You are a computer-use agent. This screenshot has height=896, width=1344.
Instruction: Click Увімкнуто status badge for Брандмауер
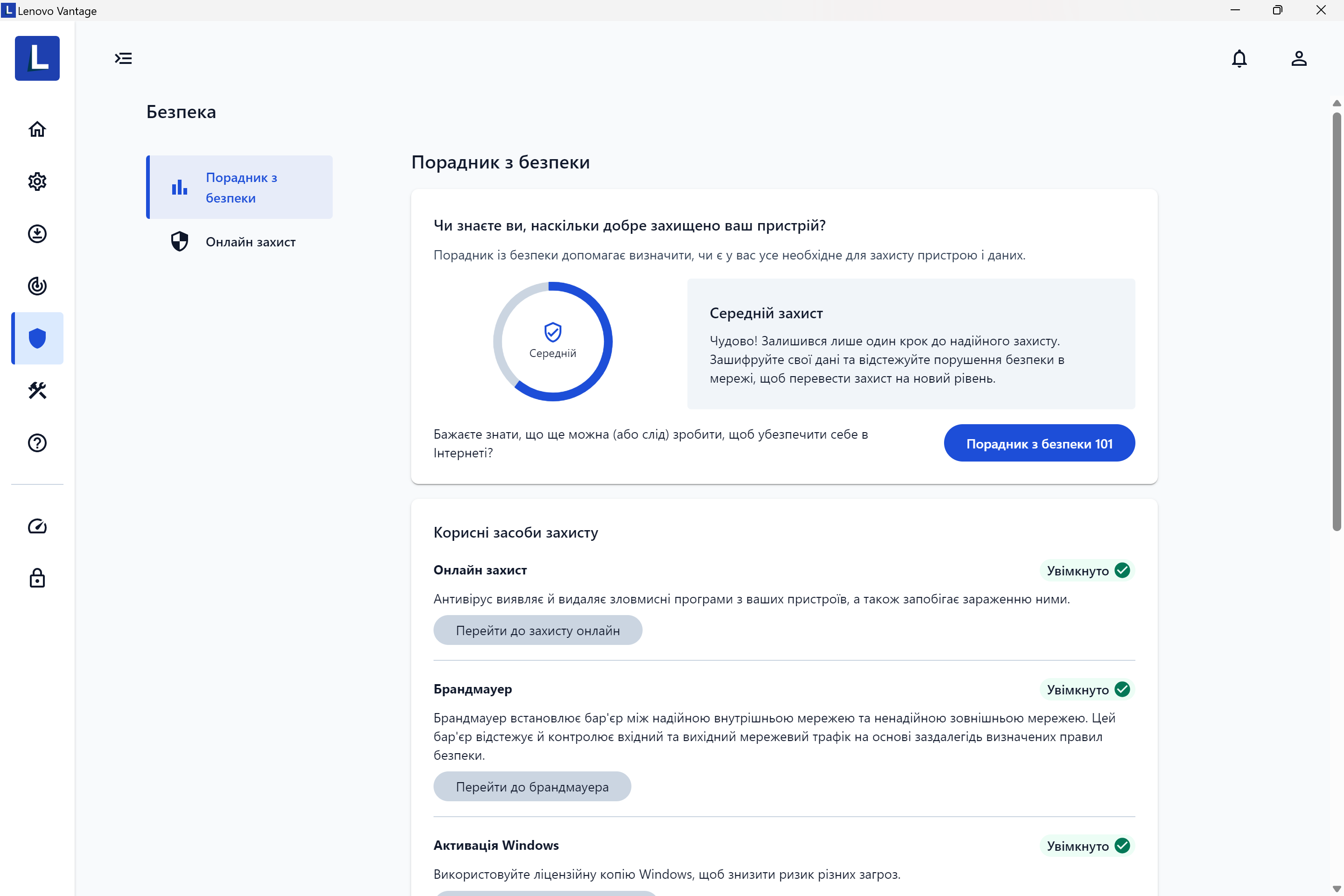[1087, 690]
